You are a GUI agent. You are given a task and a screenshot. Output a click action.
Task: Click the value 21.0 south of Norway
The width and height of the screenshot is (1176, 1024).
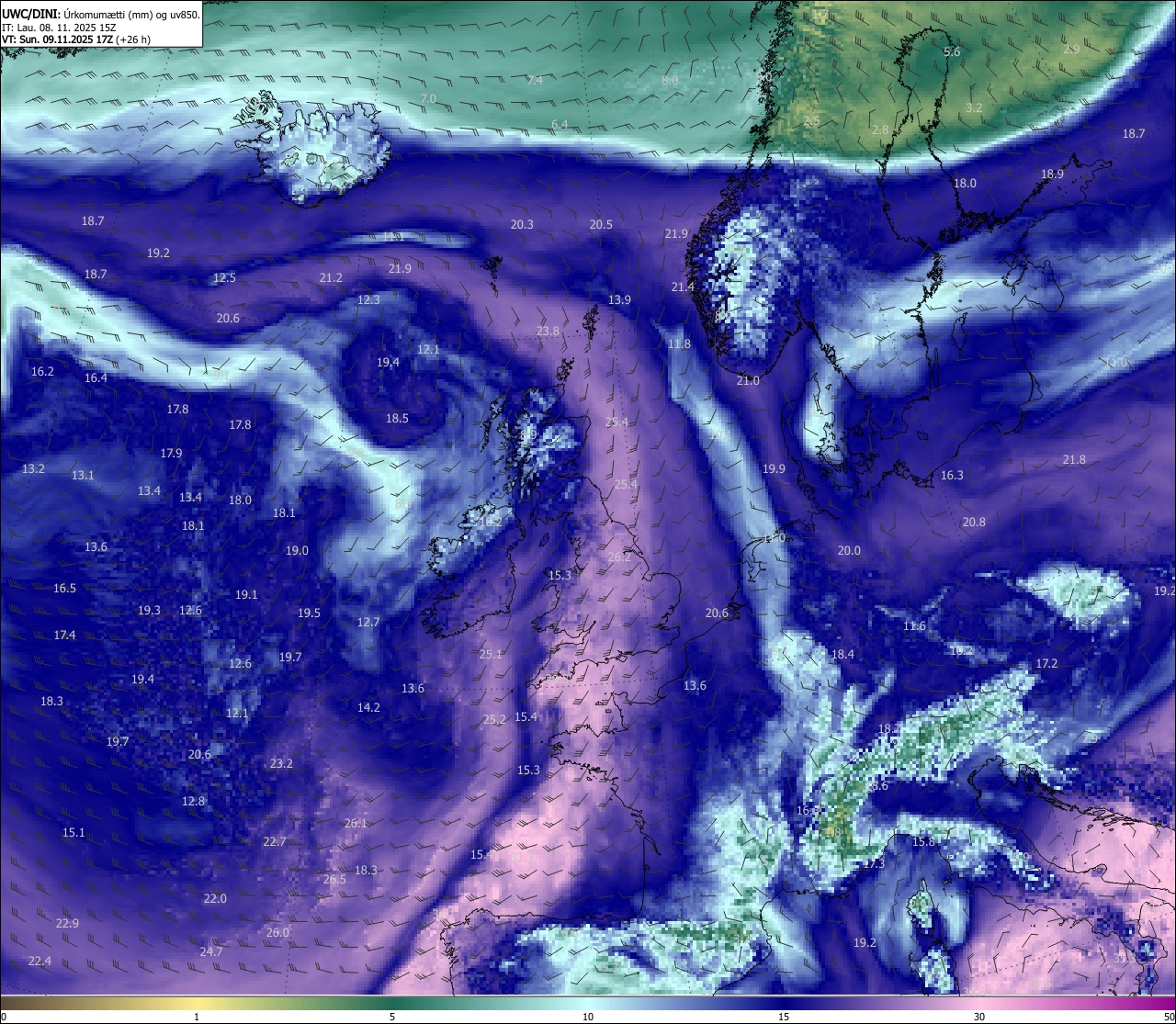coord(748,380)
